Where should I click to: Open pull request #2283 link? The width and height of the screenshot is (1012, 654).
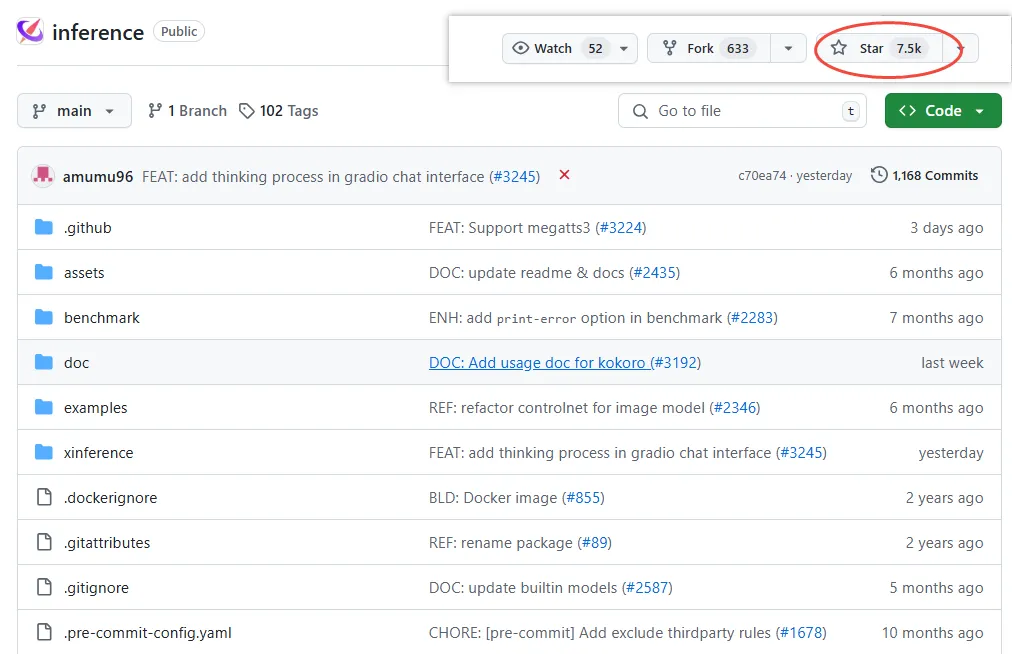pyautogui.click(x=752, y=318)
